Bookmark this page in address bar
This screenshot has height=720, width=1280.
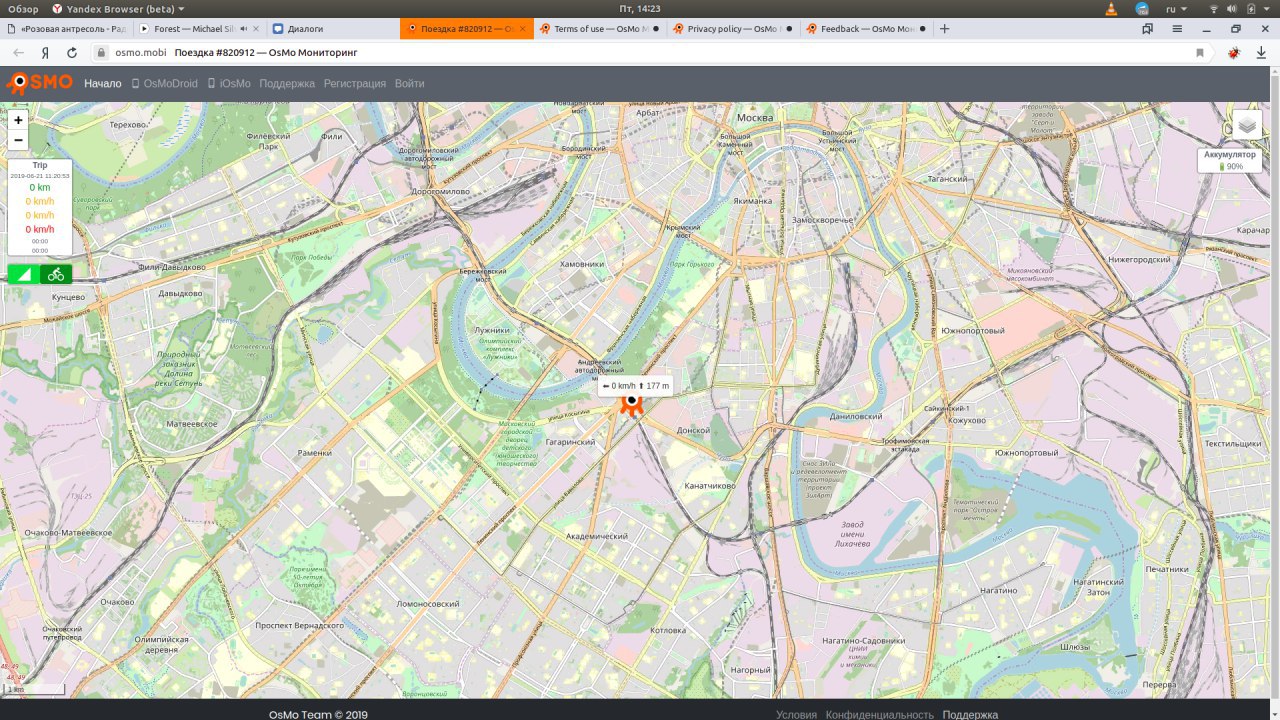click(x=1200, y=52)
